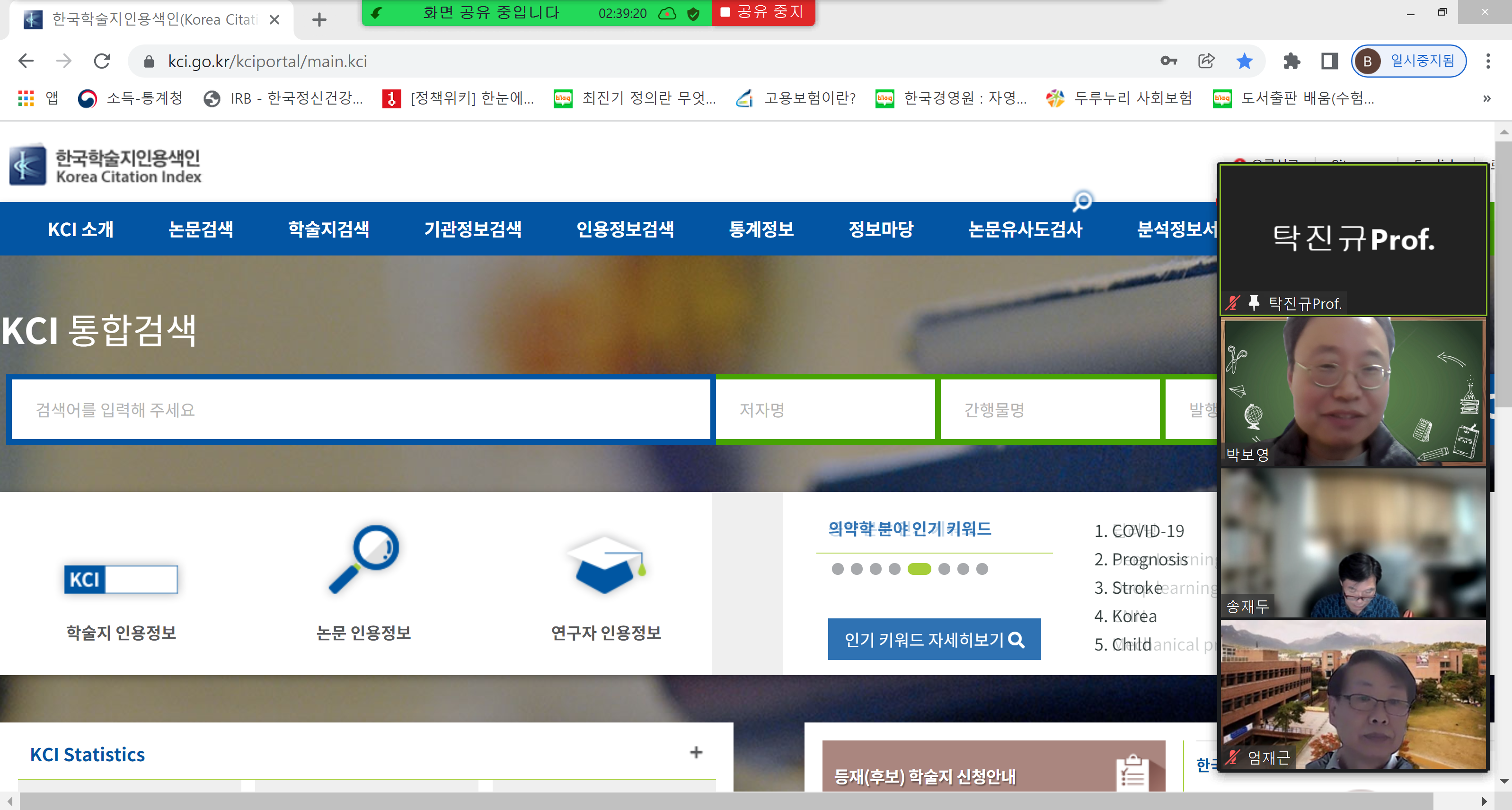Open the 논문검색 menu
The width and height of the screenshot is (1512, 810).
click(x=201, y=229)
